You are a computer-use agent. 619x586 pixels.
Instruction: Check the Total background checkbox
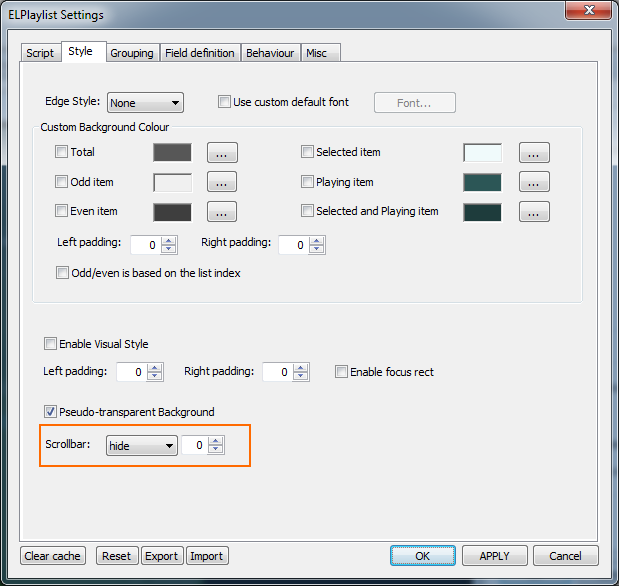click(x=61, y=152)
